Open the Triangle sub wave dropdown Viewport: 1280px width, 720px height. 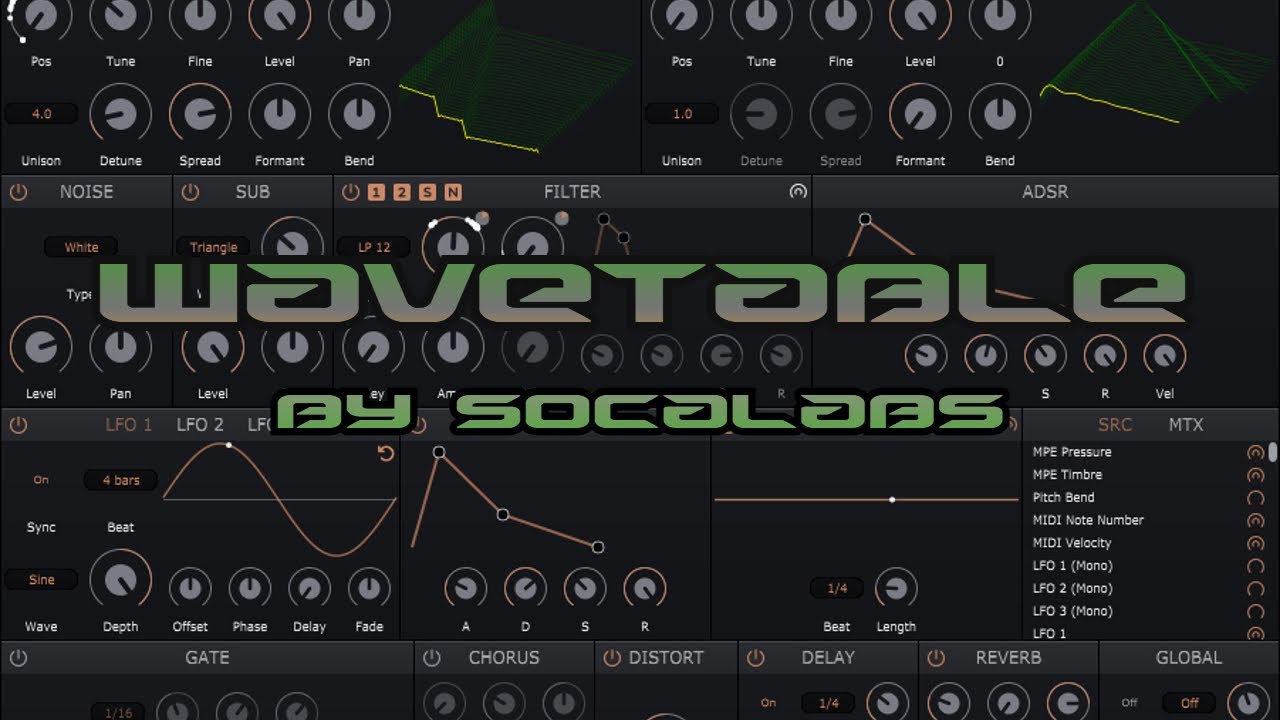coord(213,247)
